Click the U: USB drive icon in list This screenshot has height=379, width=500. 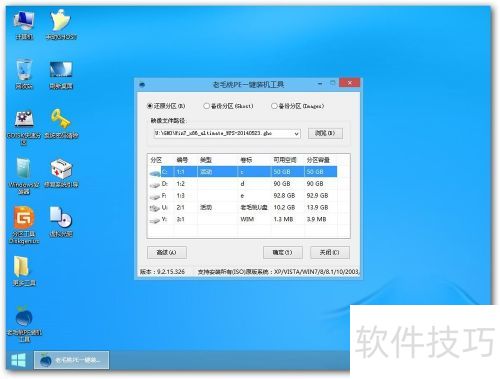point(155,209)
